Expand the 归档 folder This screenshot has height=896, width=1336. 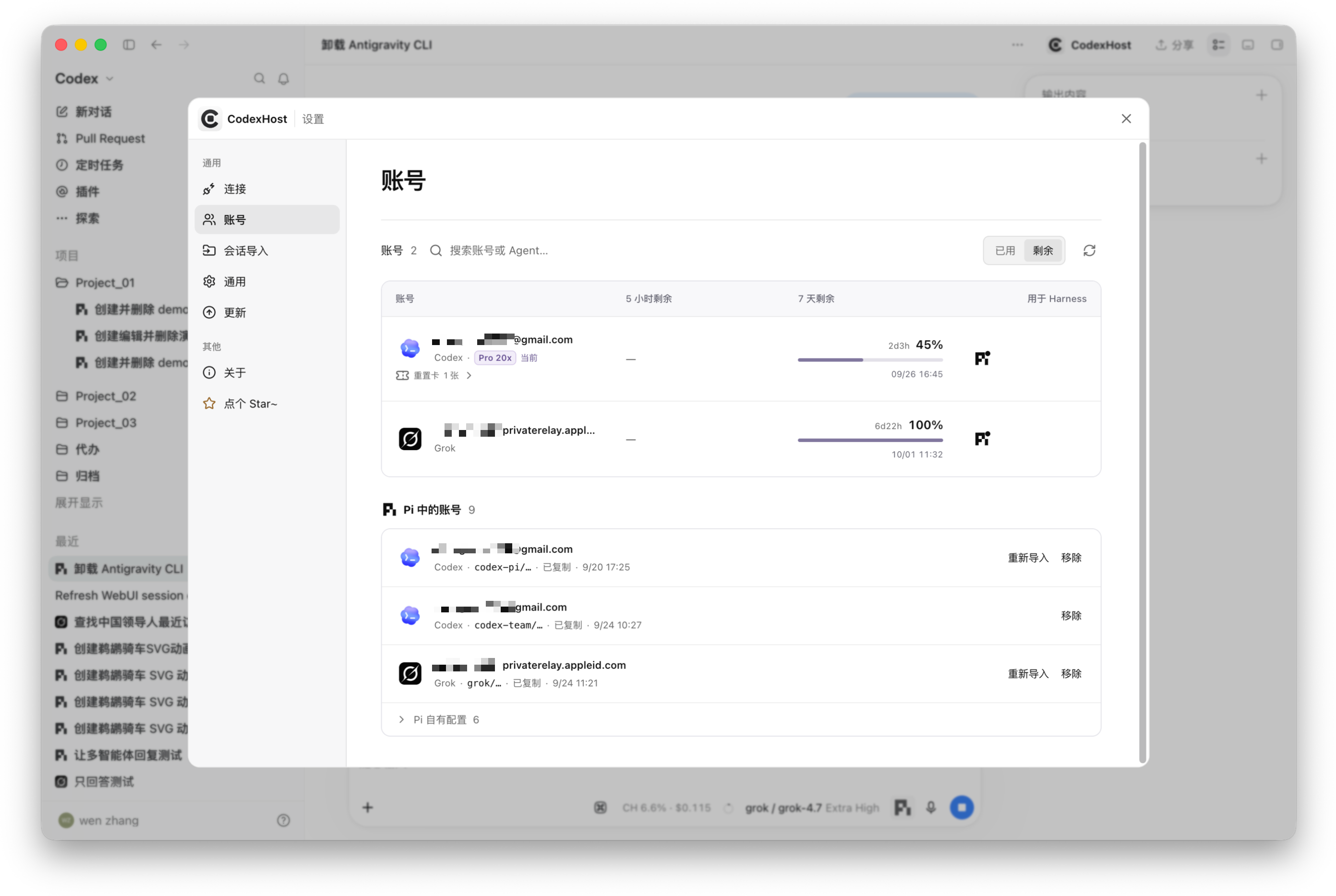(77, 476)
